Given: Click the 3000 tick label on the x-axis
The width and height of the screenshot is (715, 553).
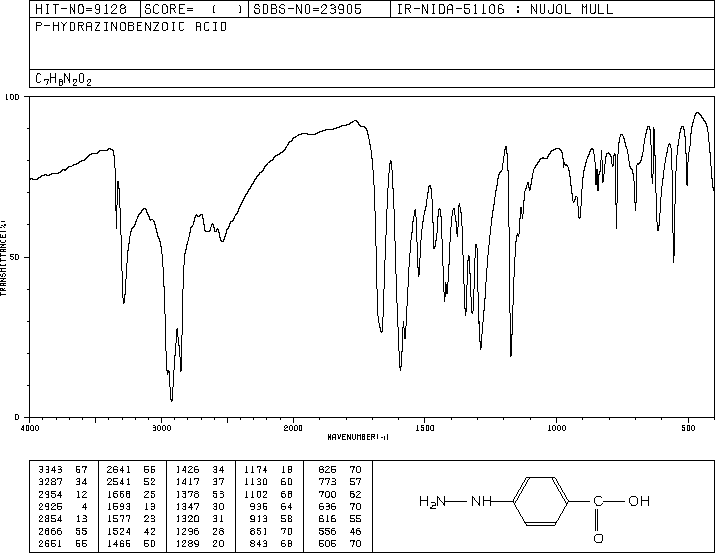Looking at the screenshot, I should (x=161, y=428).
